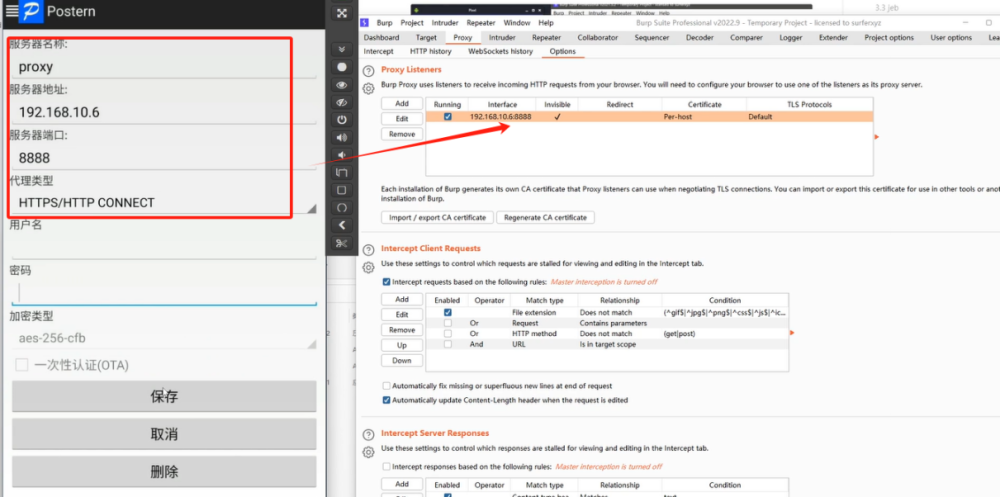
Task: Click emulator rotate screen icon
Action: click(x=342, y=172)
